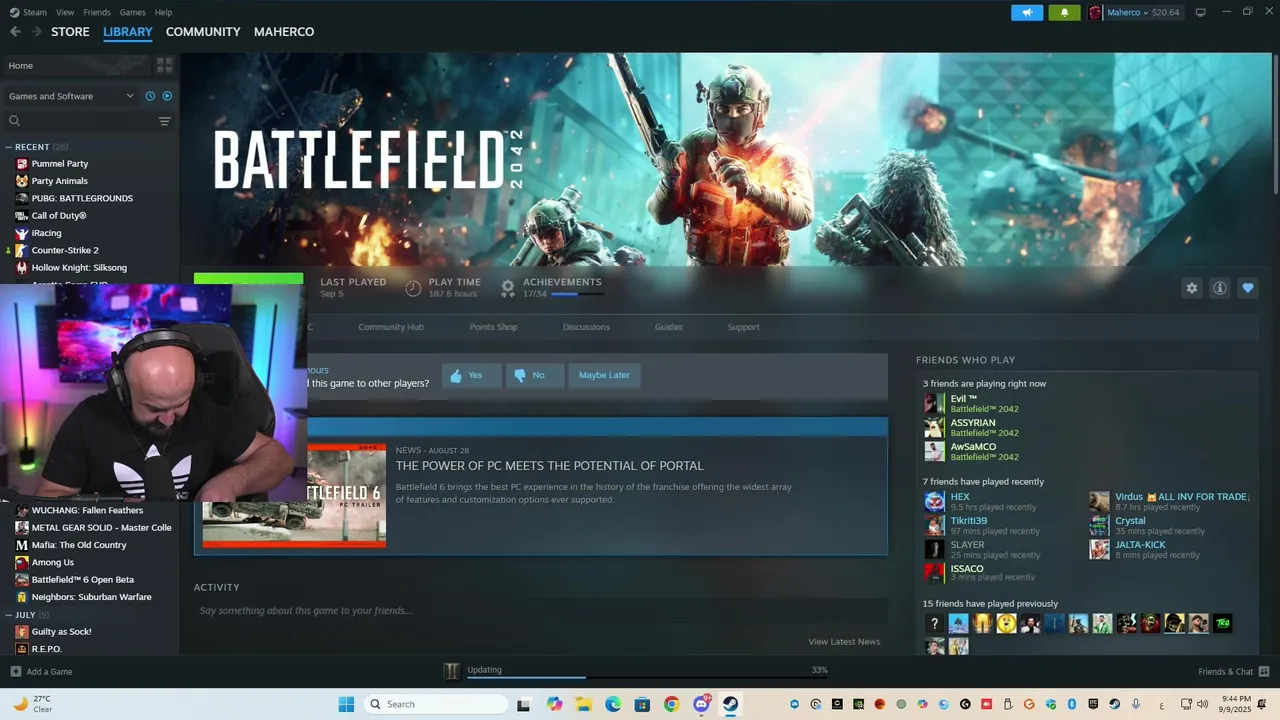
Task: Select Hollow Knight: Silksong in library
Action: point(79,268)
